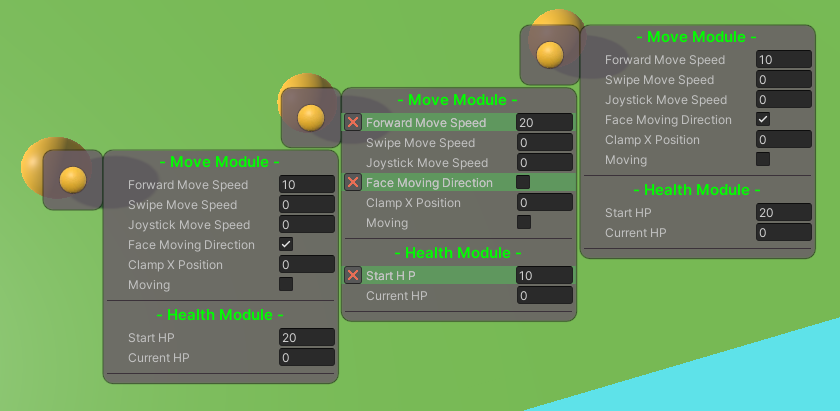Viewport: 840px width, 411px height.
Task: Click Start HP field in right panel
Action: tap(784, 212)
